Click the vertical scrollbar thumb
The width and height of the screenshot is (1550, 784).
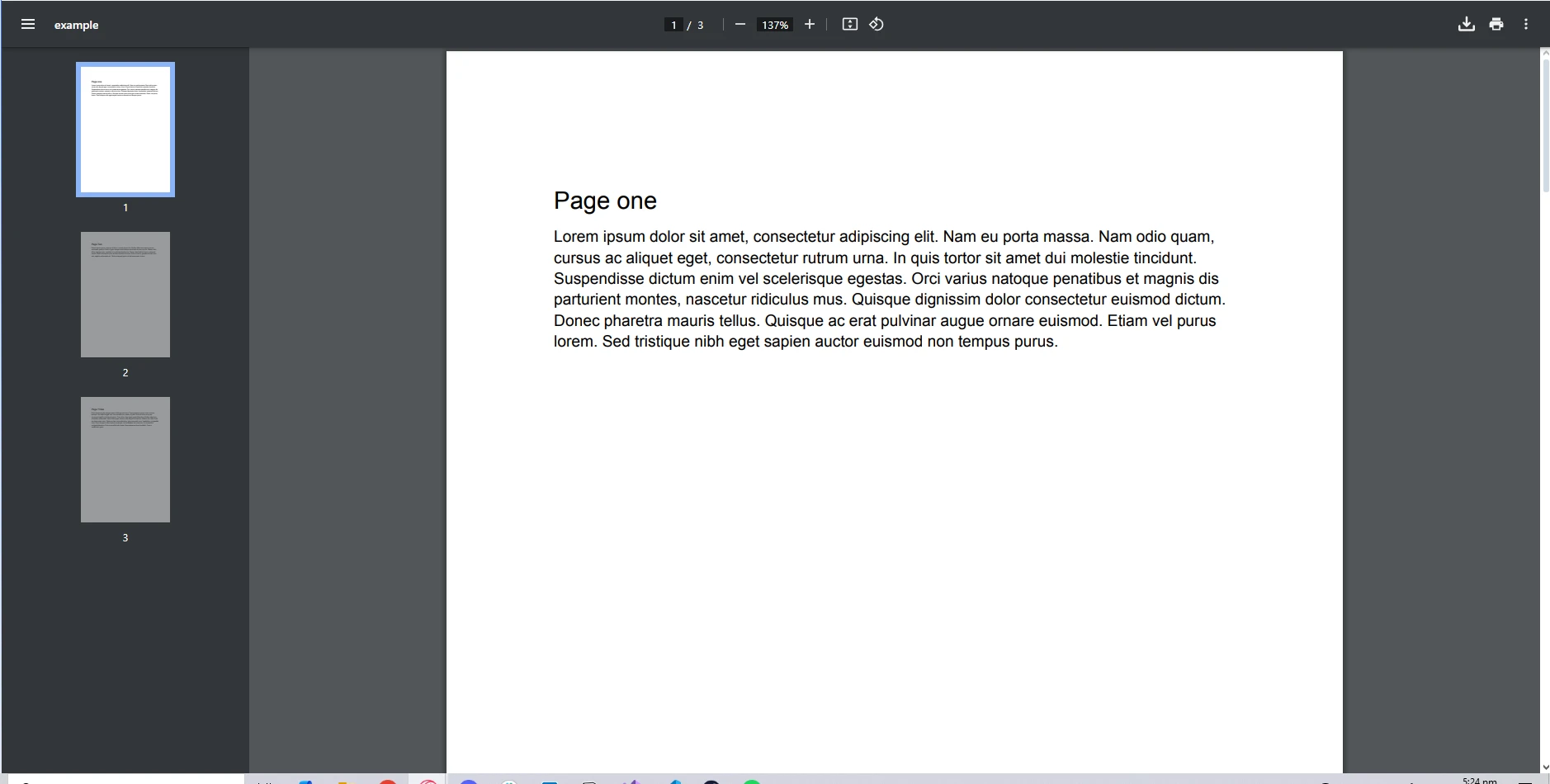point(1545,124)
